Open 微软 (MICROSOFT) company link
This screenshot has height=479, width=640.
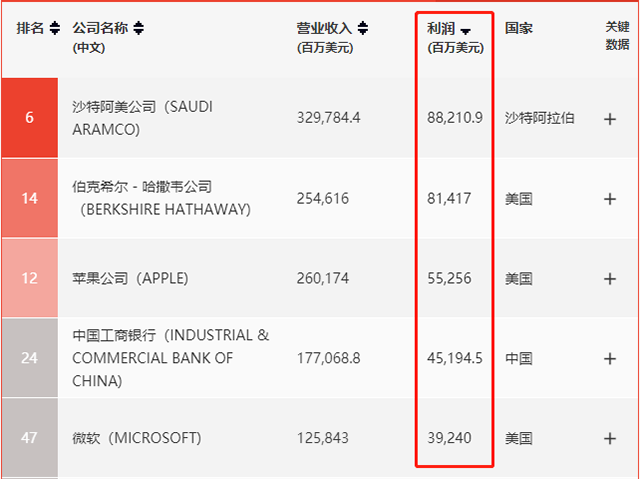(x=137, y=438)
